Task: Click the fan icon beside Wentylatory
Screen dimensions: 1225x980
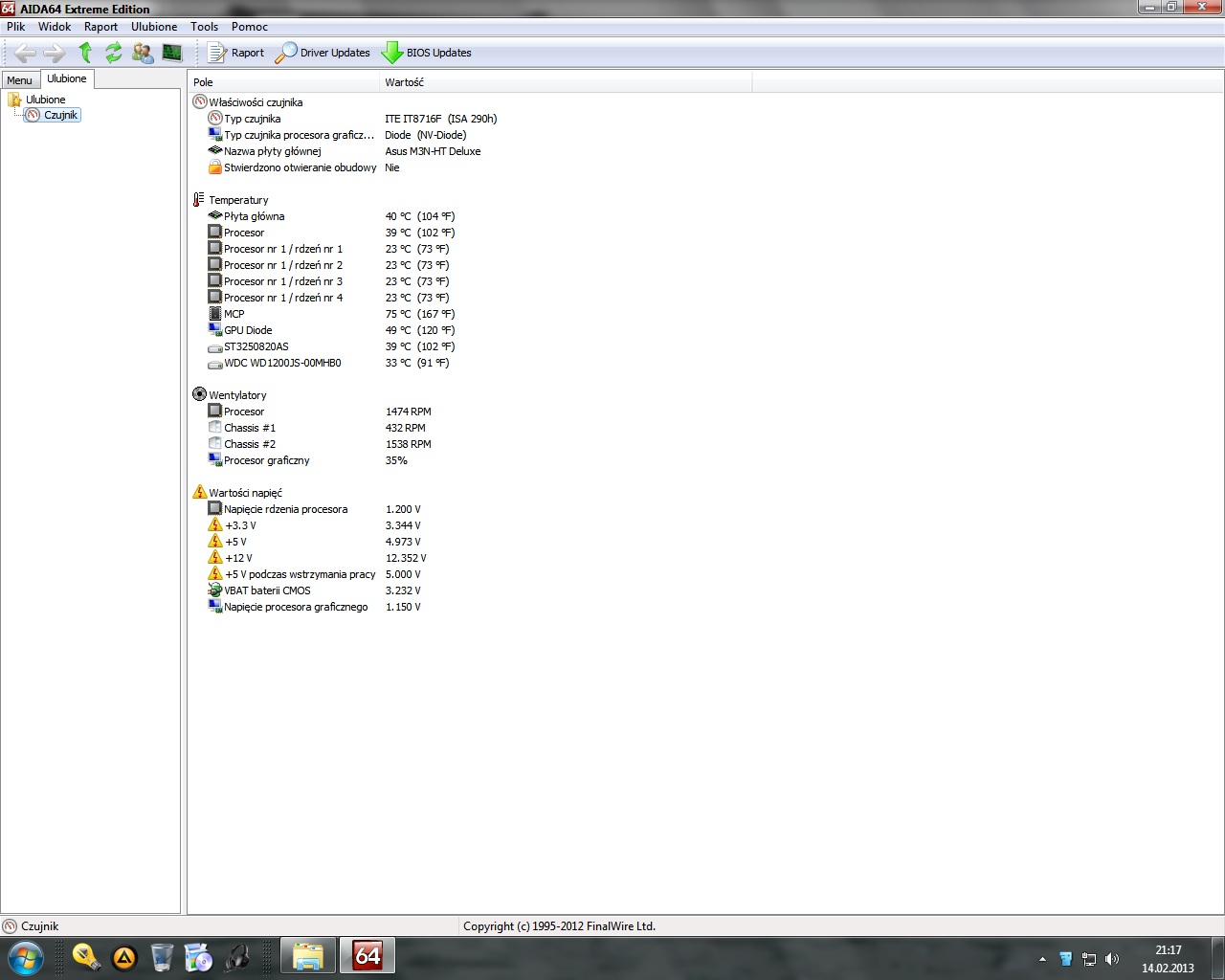Action: (x=200, y=394)
